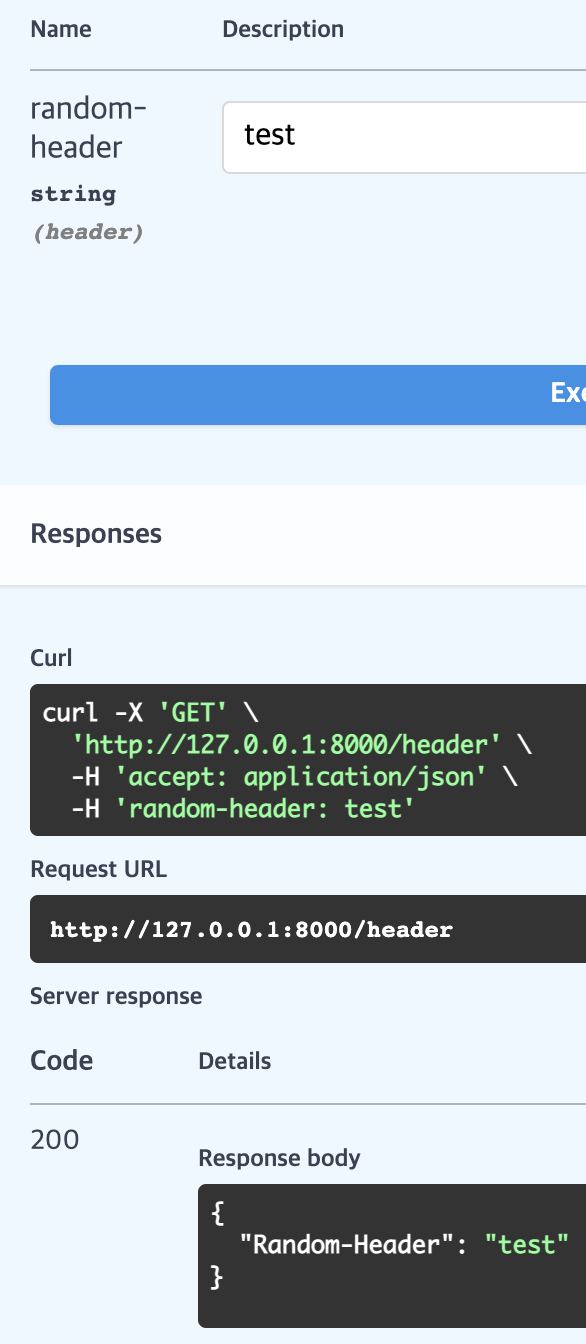This screenshot has width=586, height=1344.
Task: Click the 200 response code
Action: (53, 1139)
